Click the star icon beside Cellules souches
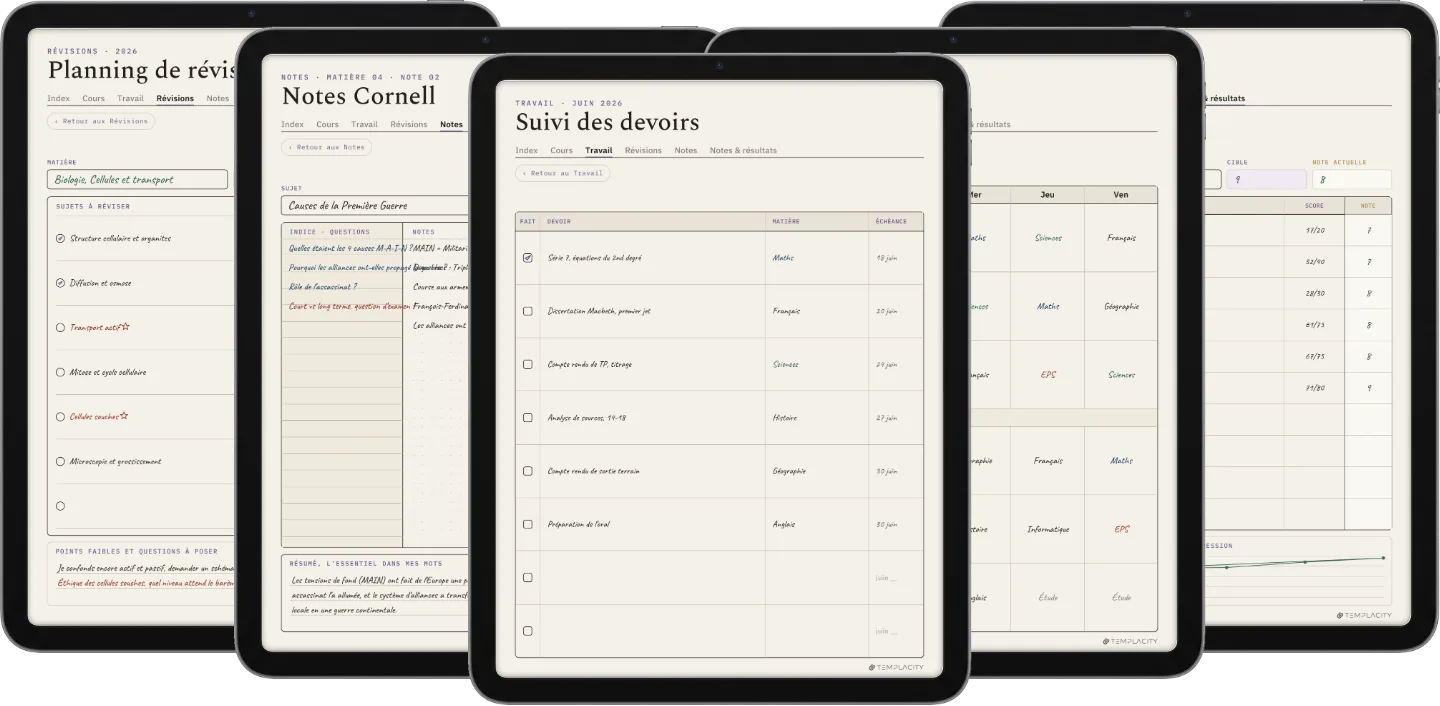1440x706 pixels. click(124, 416)
